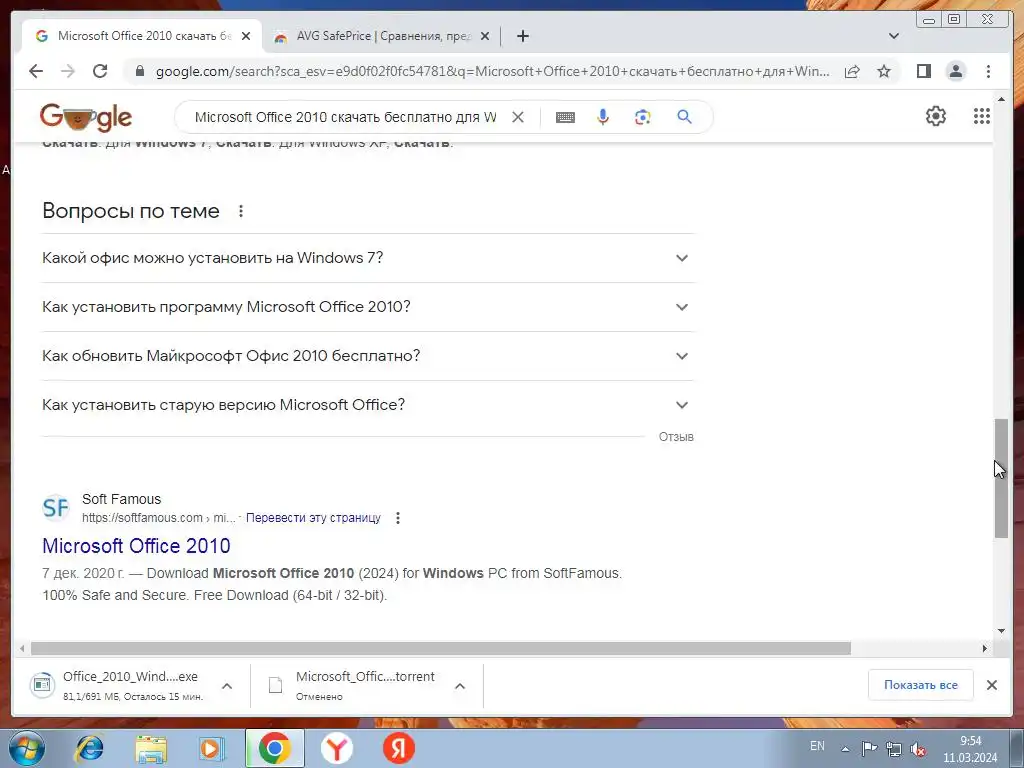Click the forward navigation arrow
1024x768 pixels.
point(68,71)
